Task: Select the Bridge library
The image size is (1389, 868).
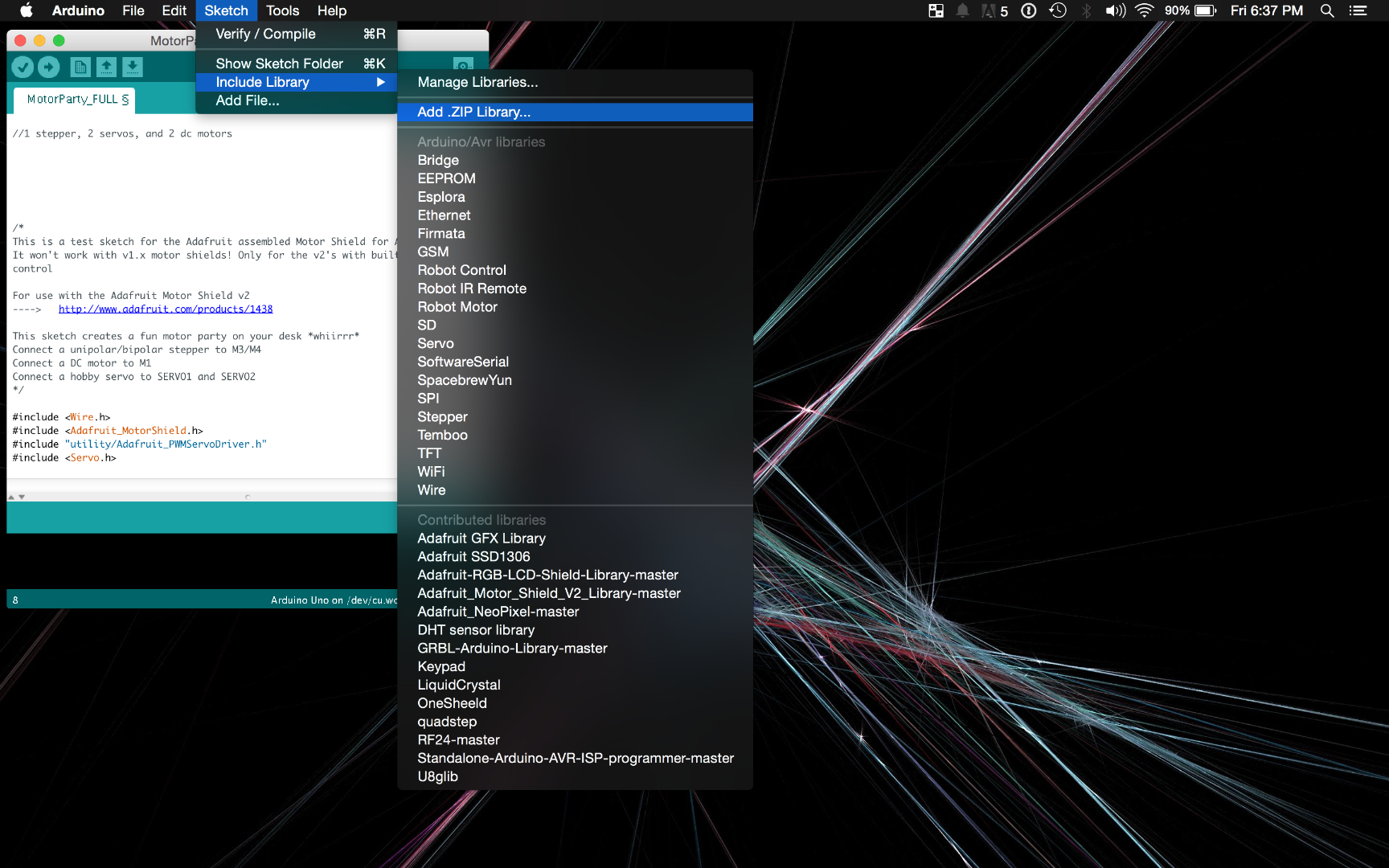Action: coord(575,160)
